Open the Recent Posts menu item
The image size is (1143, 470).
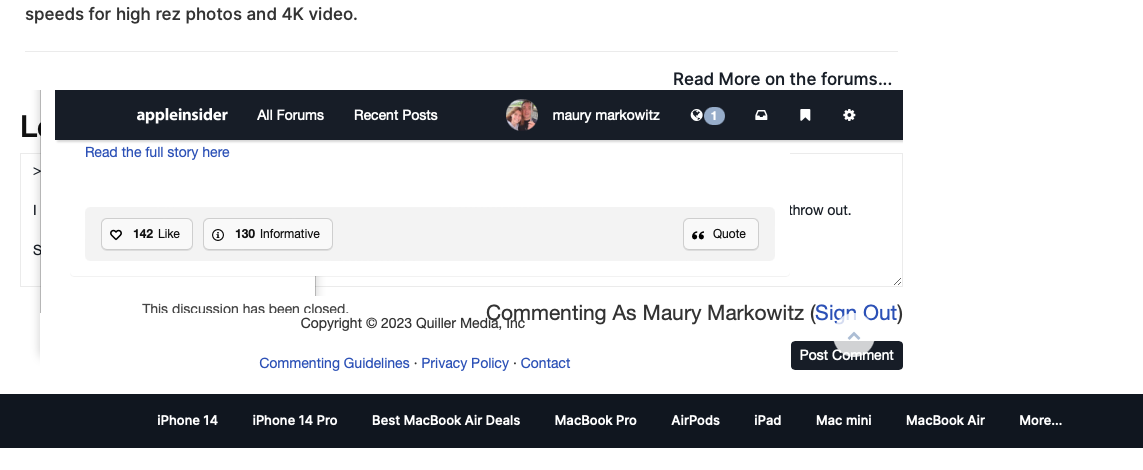coord(395,115)
